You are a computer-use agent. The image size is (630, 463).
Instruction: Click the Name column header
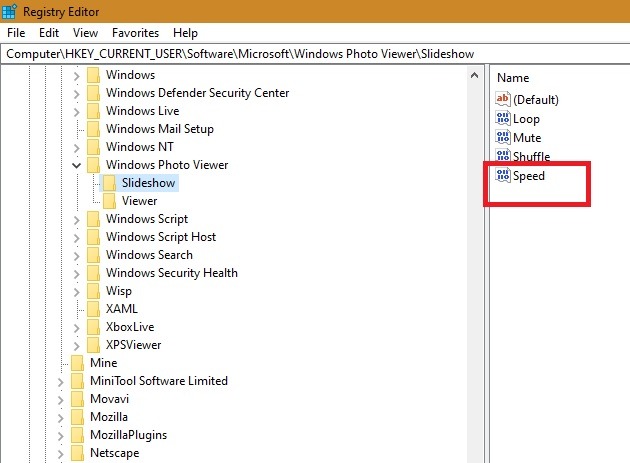point(513,77)
